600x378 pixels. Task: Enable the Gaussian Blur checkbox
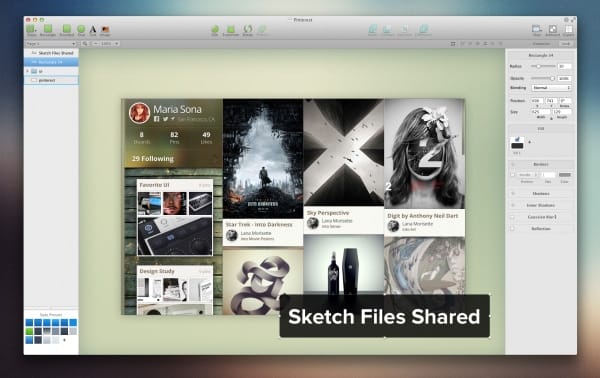click(512, 217)
